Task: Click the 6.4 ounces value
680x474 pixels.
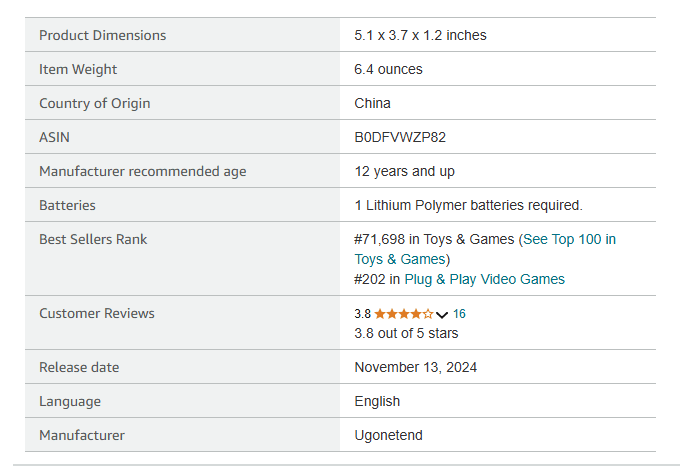Action: pos(388,69)
